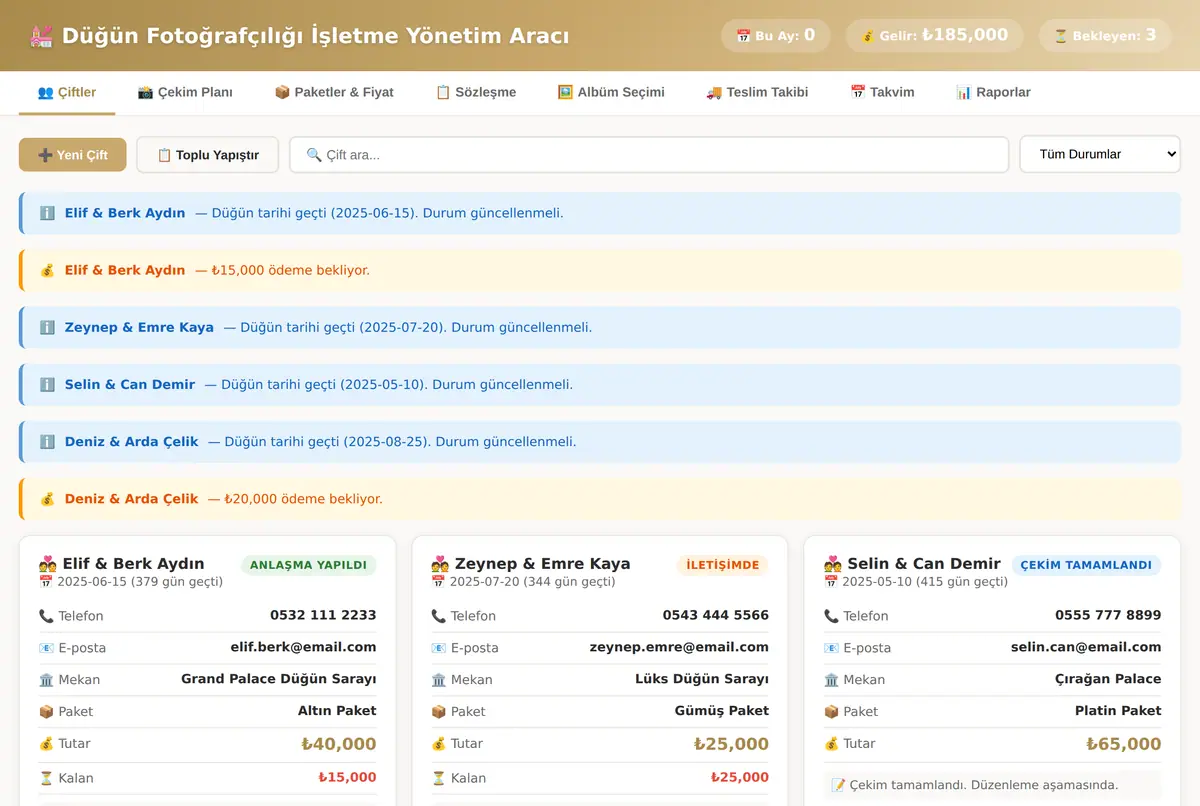Switch to the Takvim tab

[x=882, y=92]
